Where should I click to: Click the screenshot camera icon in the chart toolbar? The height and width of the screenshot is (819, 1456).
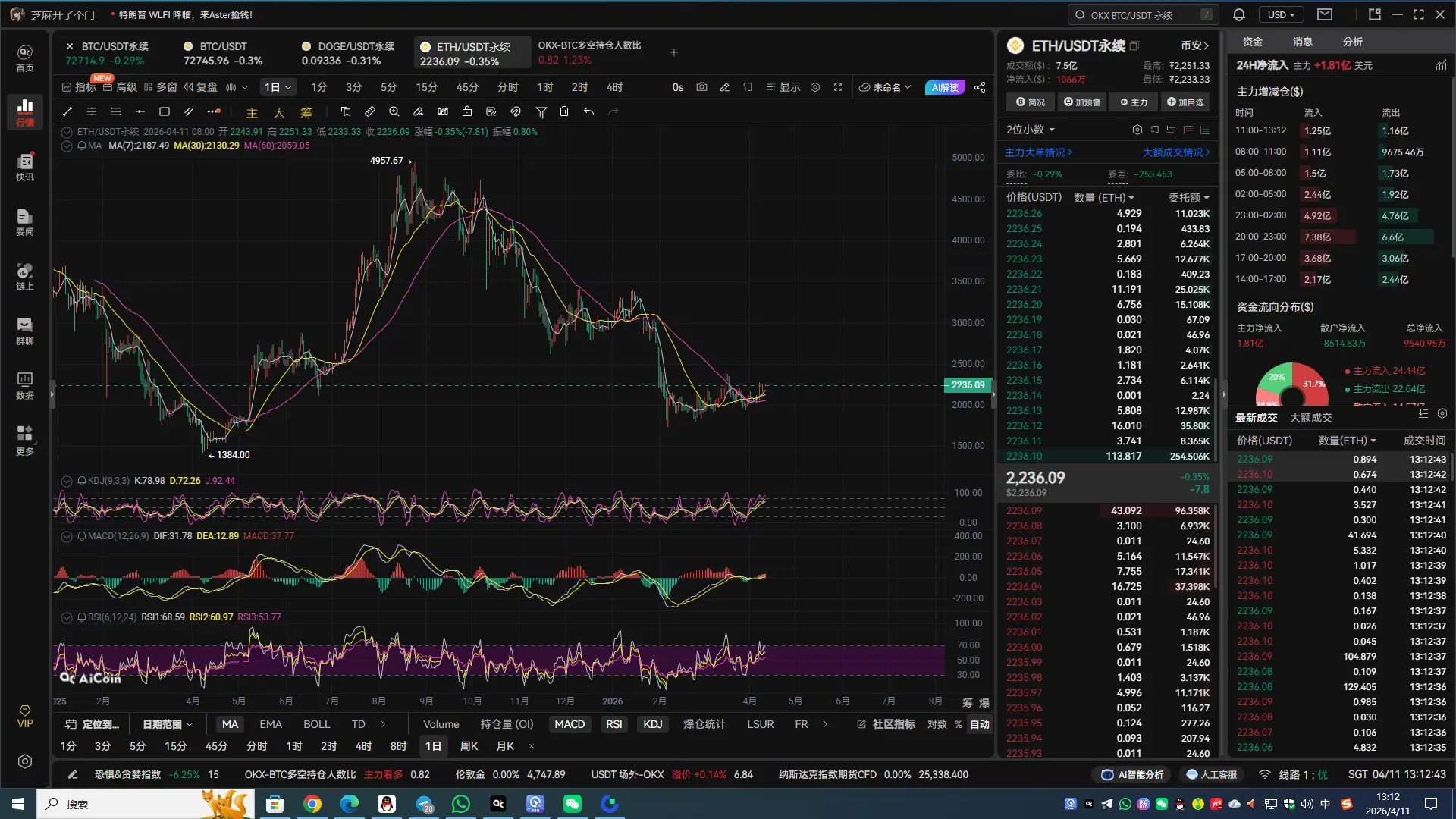pos(701,87)
